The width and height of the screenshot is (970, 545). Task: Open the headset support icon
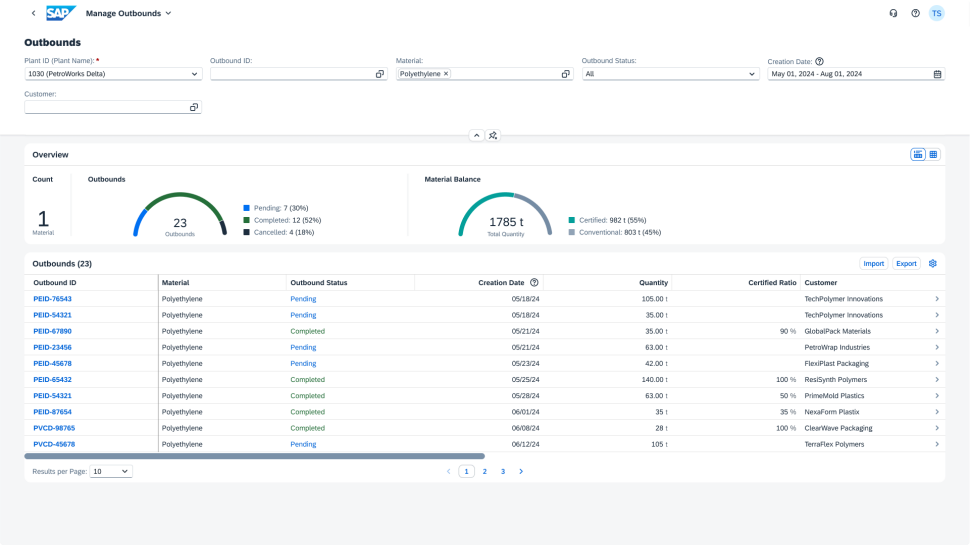[x=893, y=13]
